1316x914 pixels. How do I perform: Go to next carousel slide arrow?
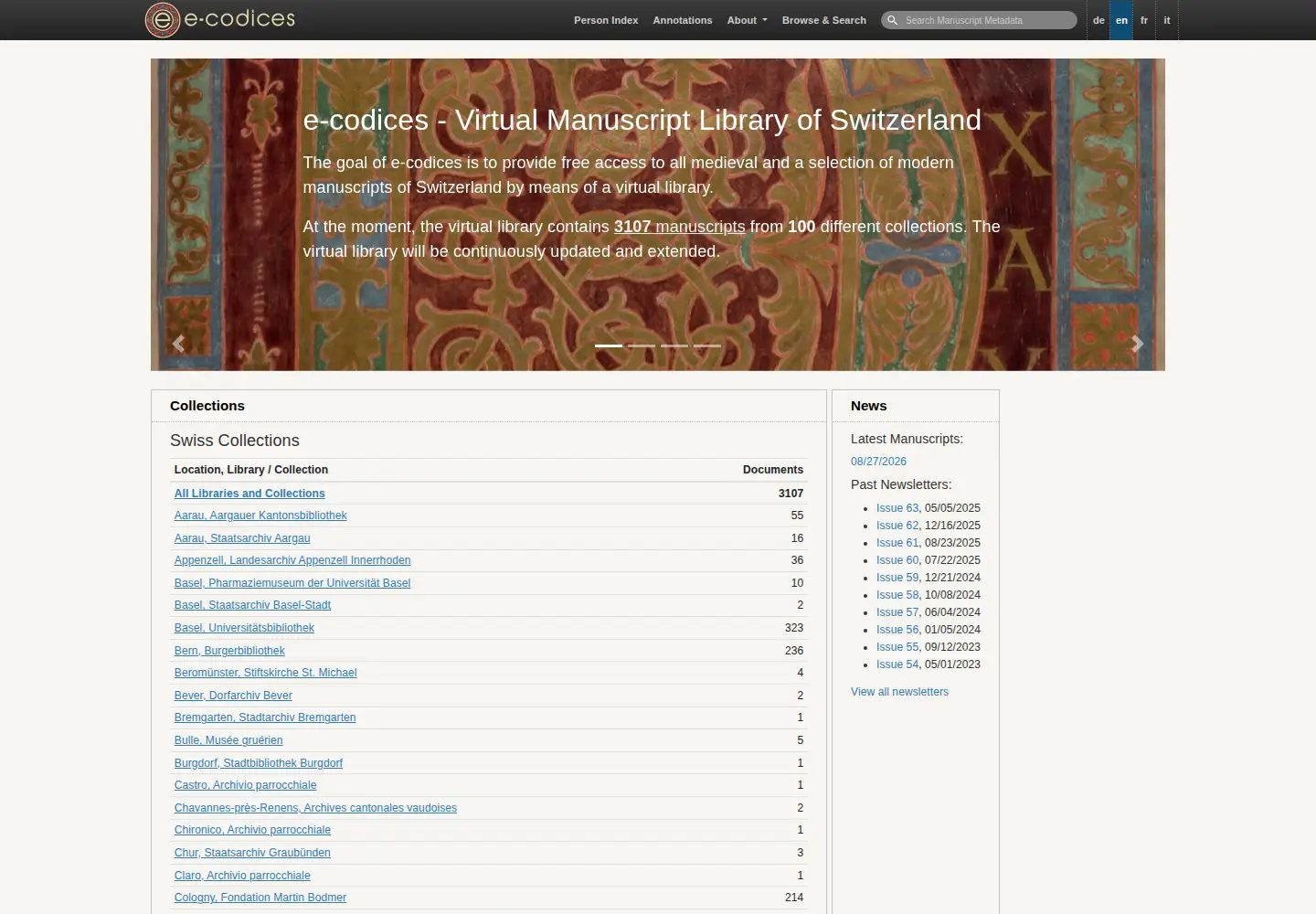point(1137,344)
